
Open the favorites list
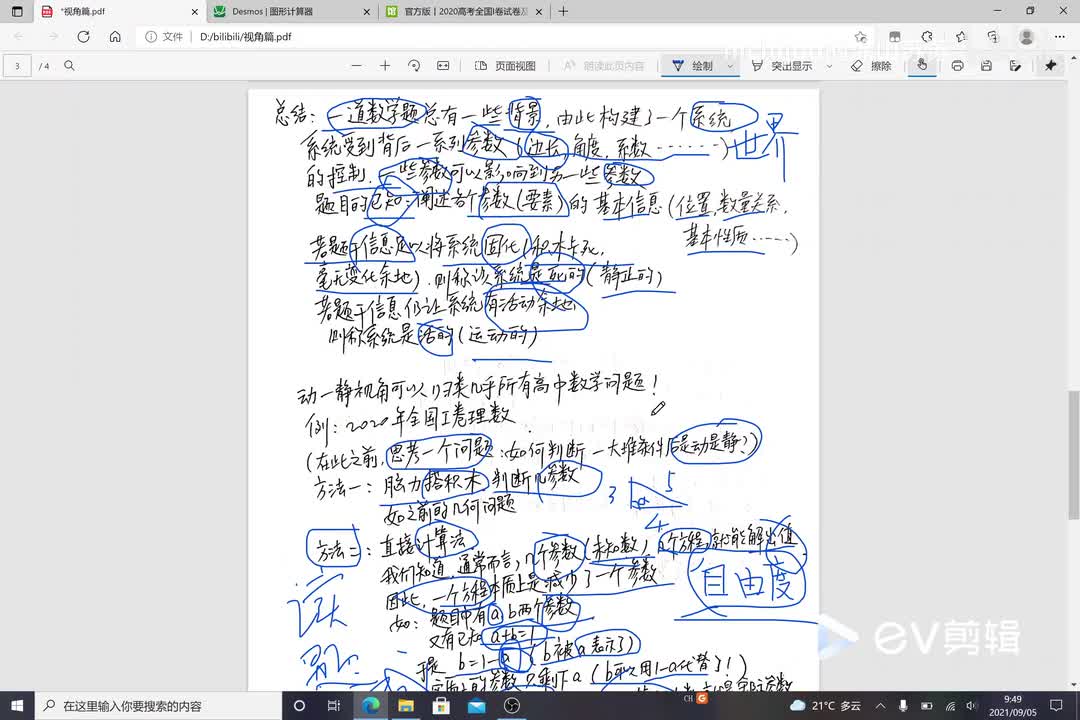pos(961,37)
